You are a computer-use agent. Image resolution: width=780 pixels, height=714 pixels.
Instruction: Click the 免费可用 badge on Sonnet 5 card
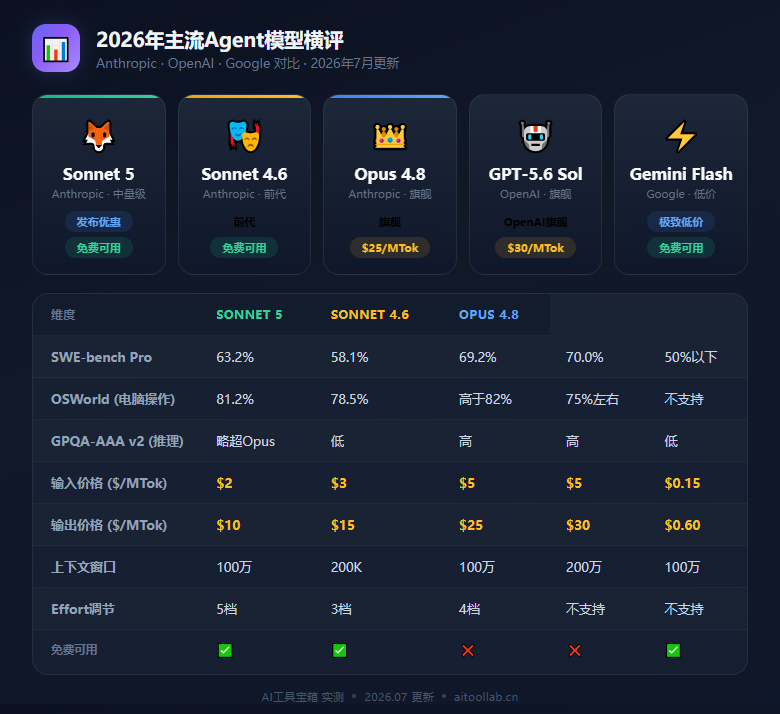pyautogui.click(x=98, y=248)
